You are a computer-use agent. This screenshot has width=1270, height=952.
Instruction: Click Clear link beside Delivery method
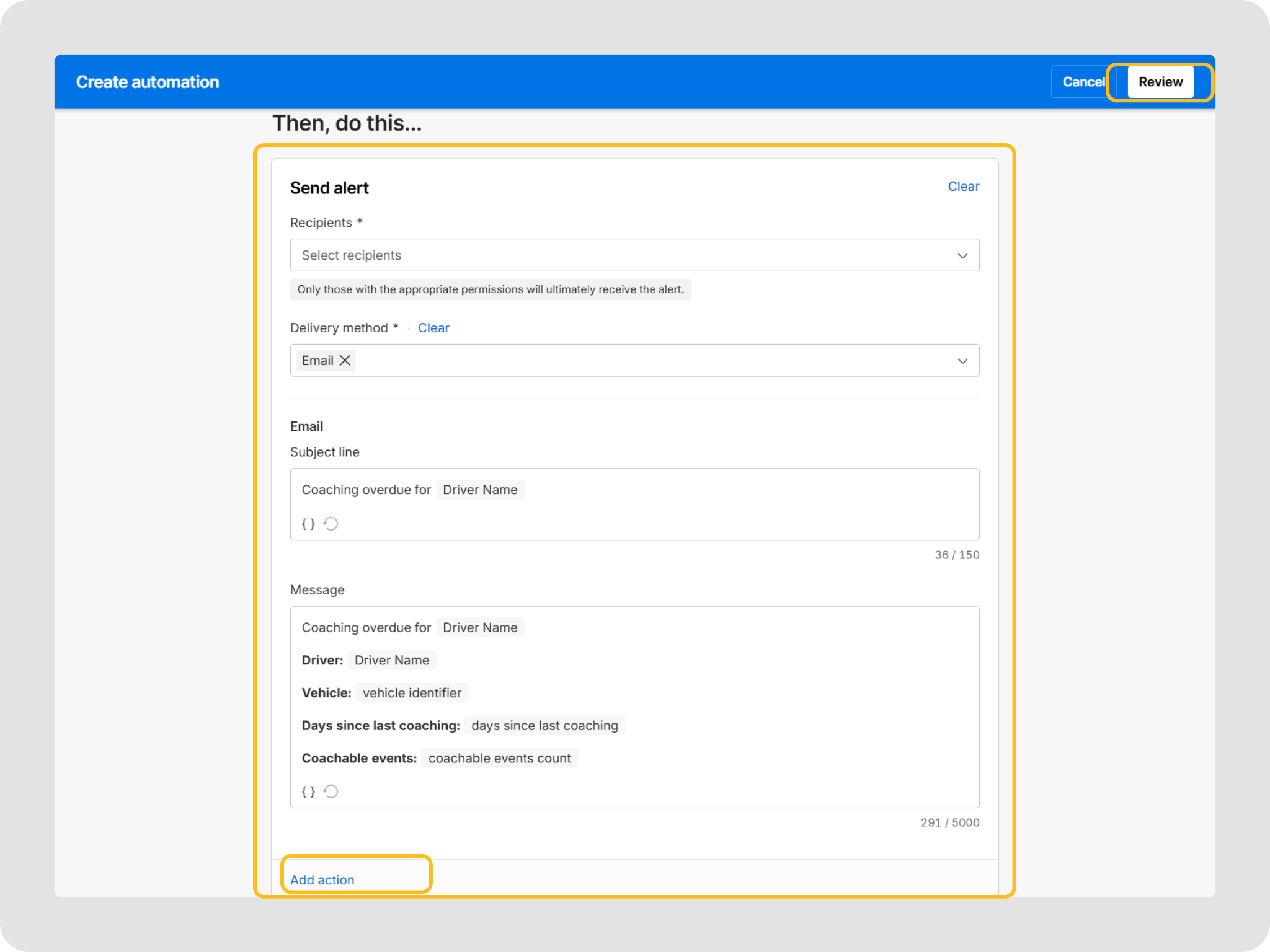pyautogui.click(x=433, y=328)
